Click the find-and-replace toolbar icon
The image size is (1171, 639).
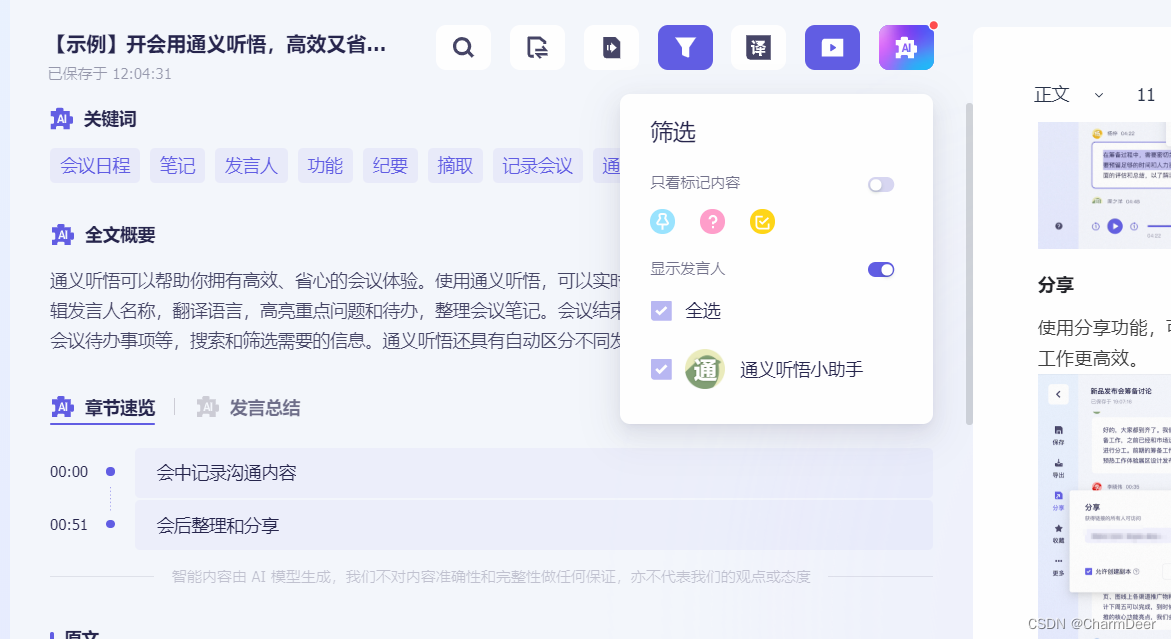537,48
